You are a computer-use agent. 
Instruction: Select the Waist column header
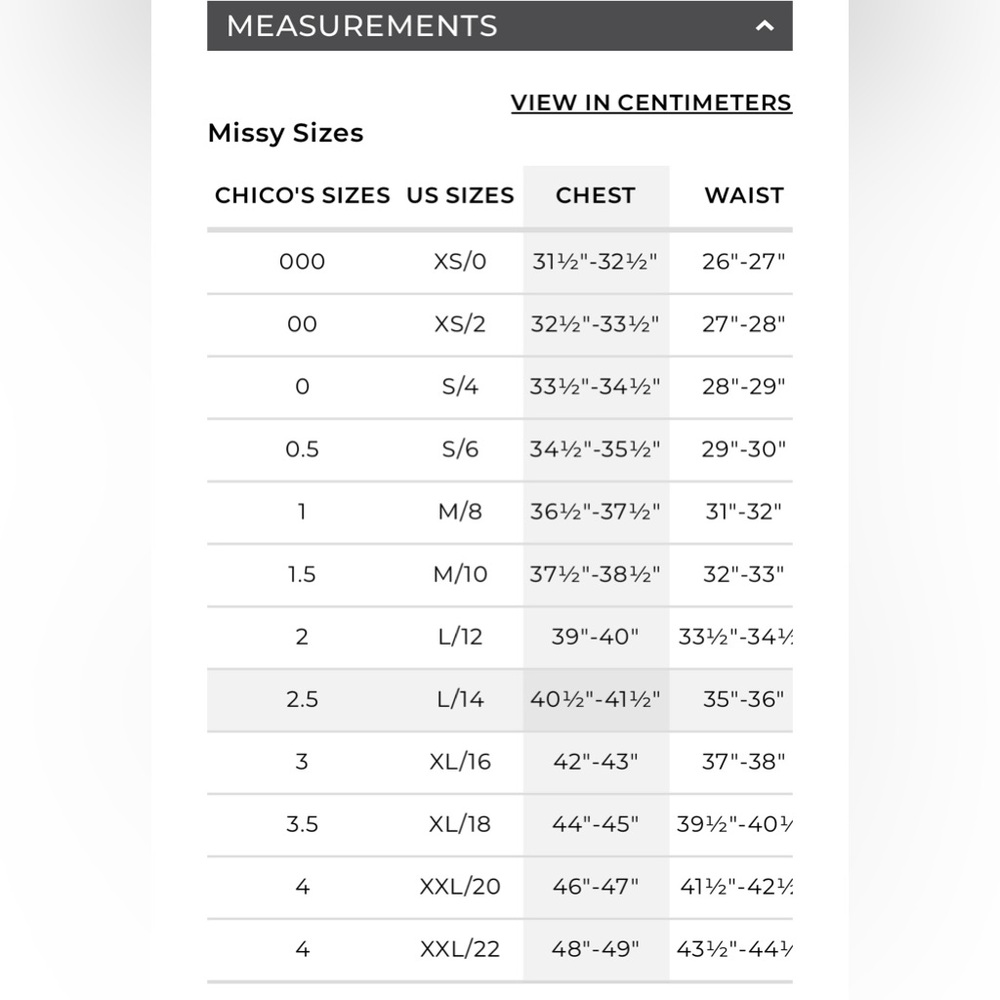(x=744, y=195)
